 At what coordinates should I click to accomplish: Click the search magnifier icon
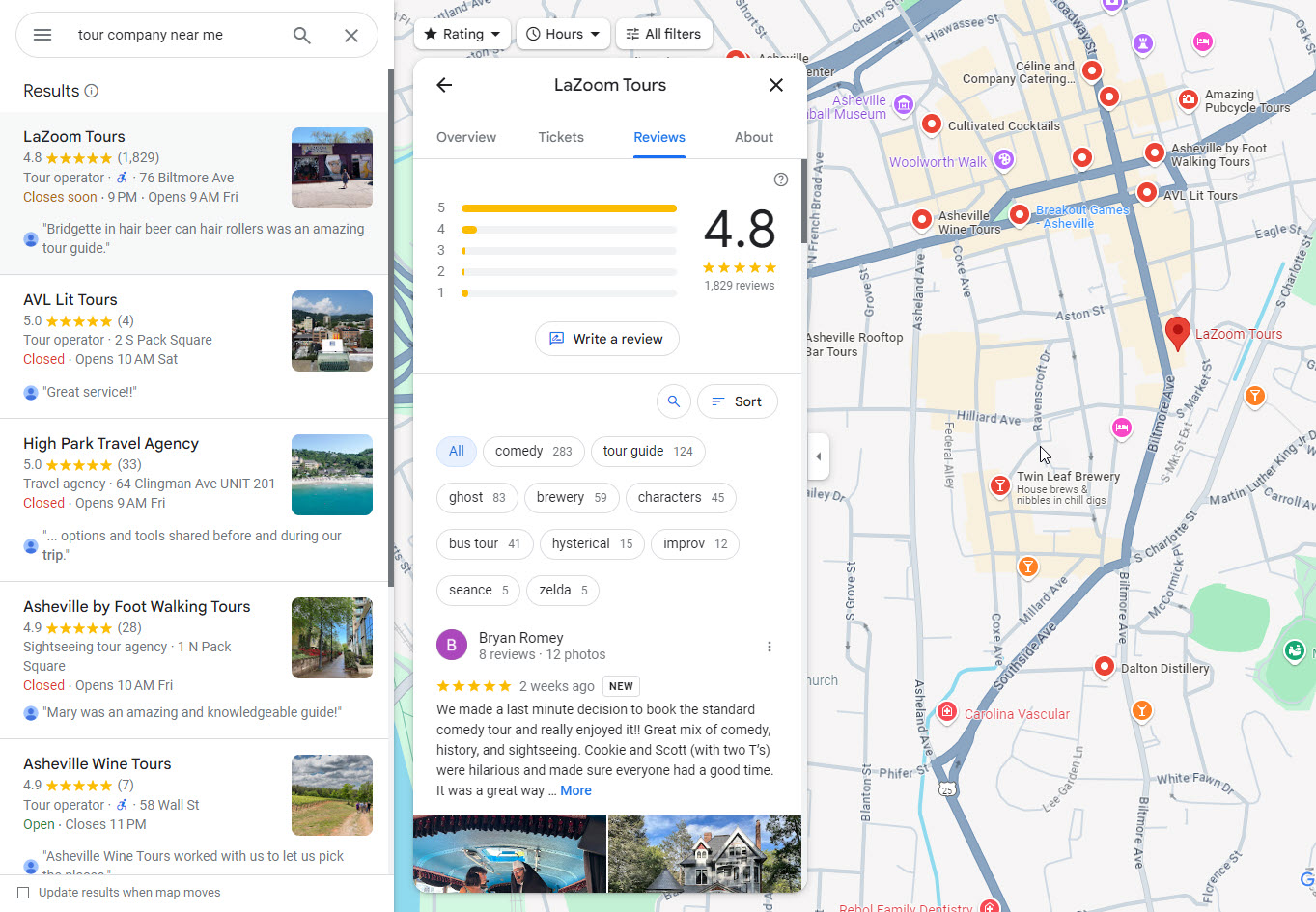(302, 35)
